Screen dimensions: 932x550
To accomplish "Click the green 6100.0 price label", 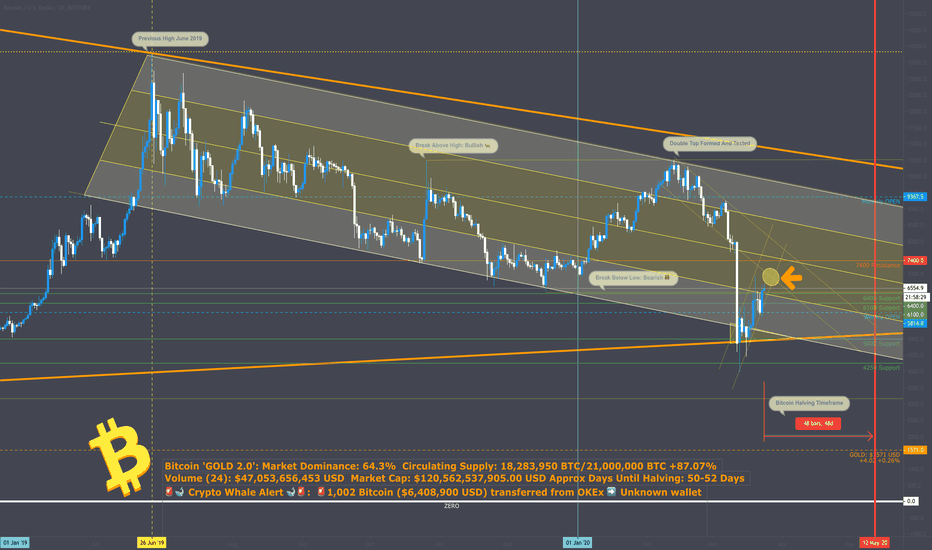I will click(914, 315).
